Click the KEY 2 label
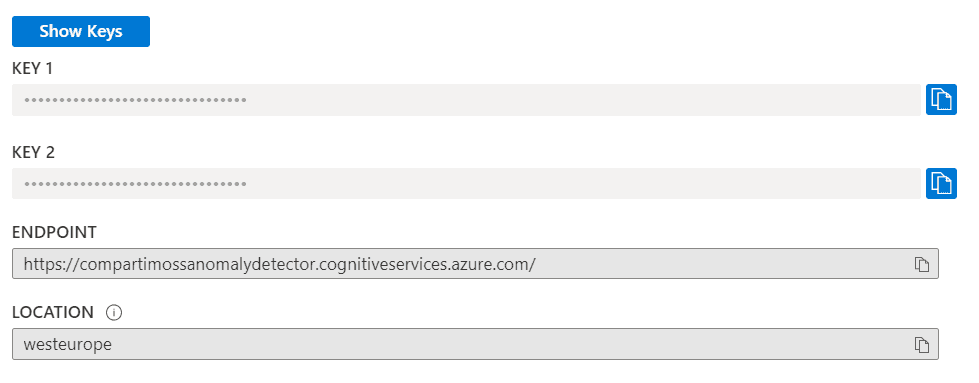Viewport: 979px width, 383px height. (33, 152)
